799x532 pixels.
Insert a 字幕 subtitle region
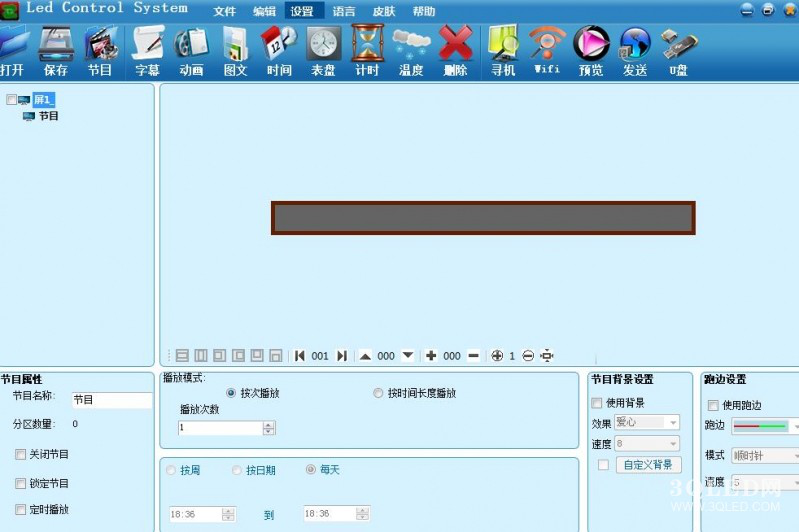pyautogui.click(x=148, y=51)
